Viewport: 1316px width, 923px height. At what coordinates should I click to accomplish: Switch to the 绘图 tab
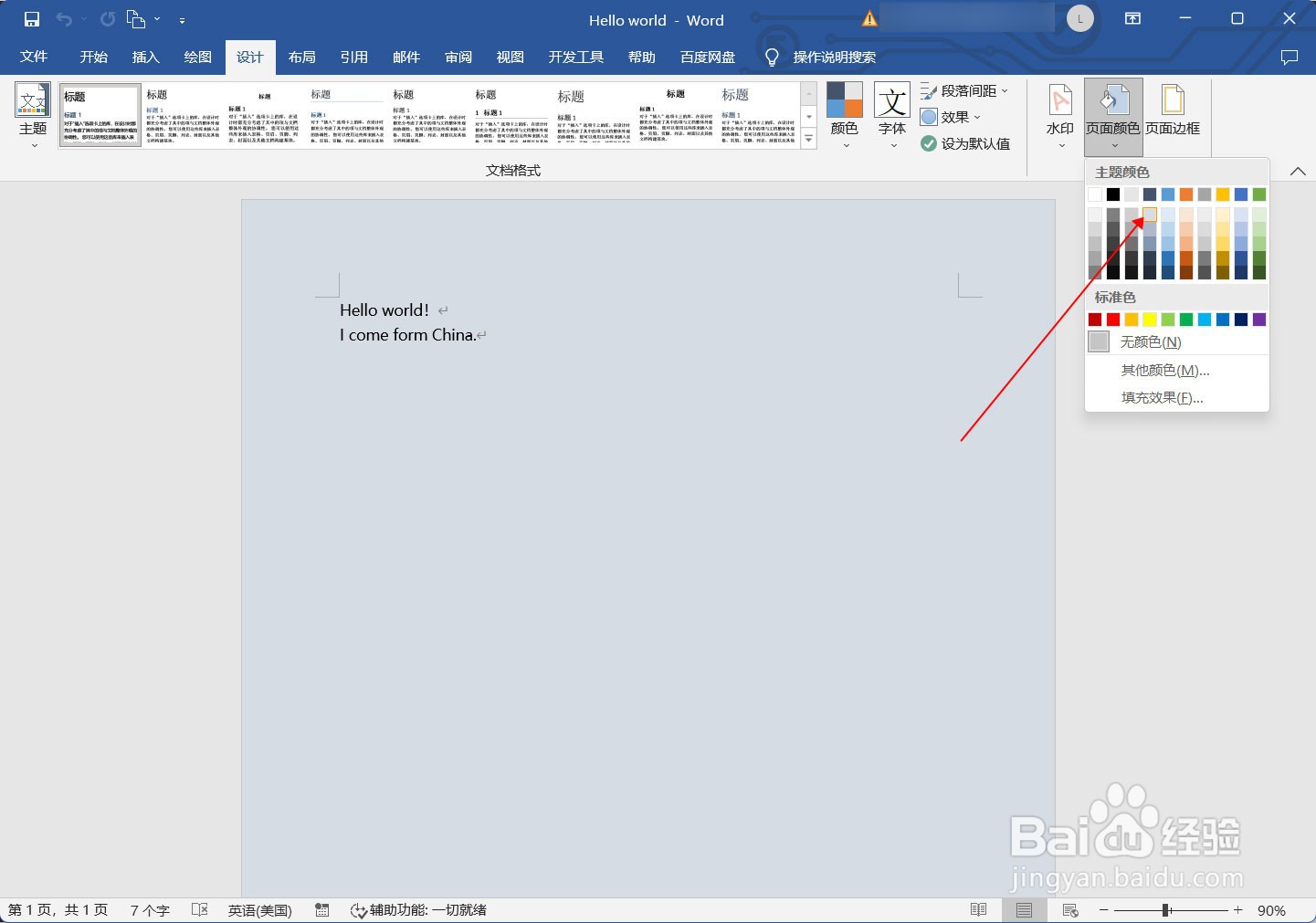pyautogui.click(x=197, y=57)
